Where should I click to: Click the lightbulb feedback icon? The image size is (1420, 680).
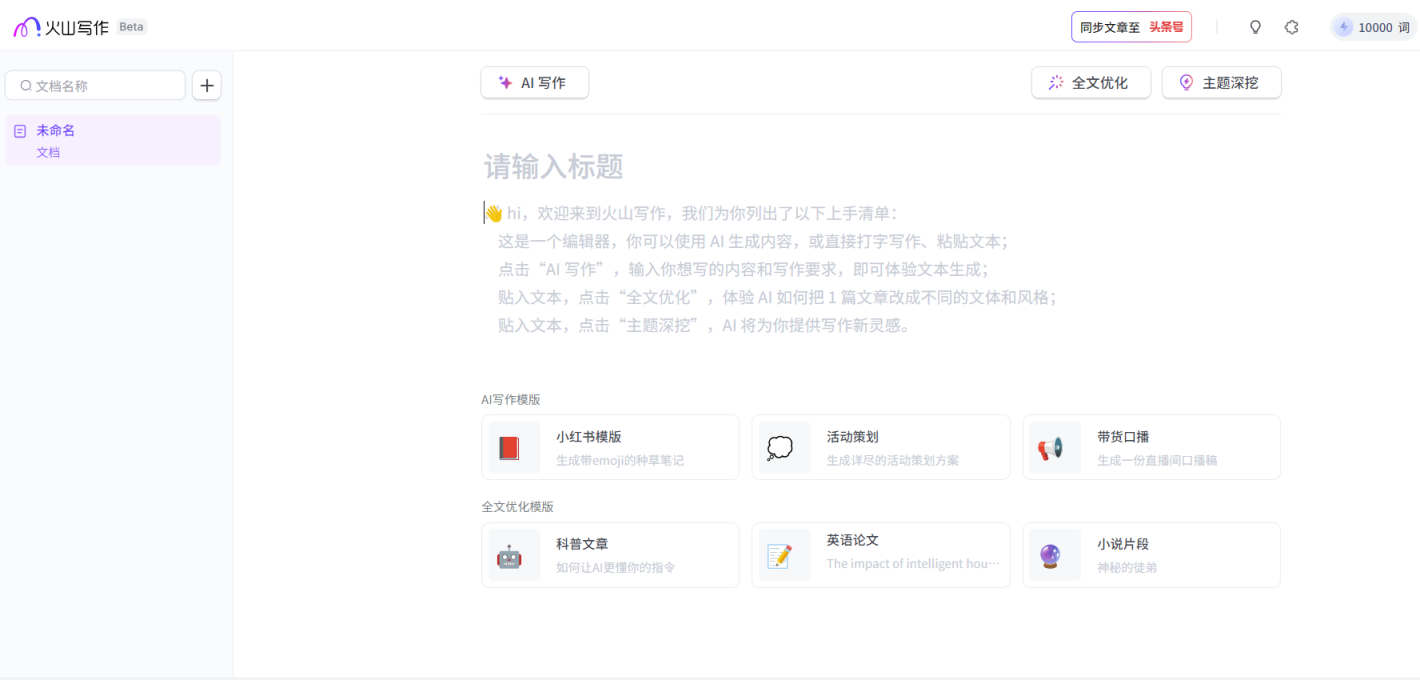coord(1255,27)
